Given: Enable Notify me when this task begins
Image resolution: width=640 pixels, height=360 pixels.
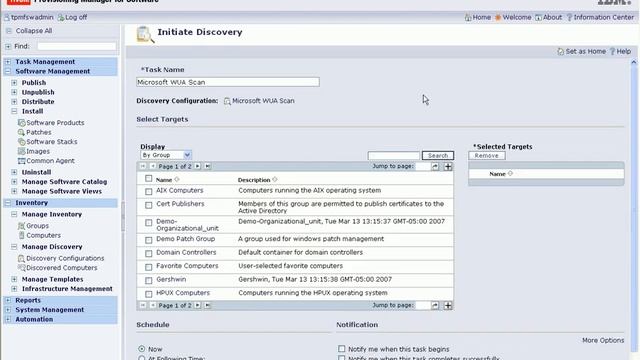Looking at the screenshot, I should 342,349.
